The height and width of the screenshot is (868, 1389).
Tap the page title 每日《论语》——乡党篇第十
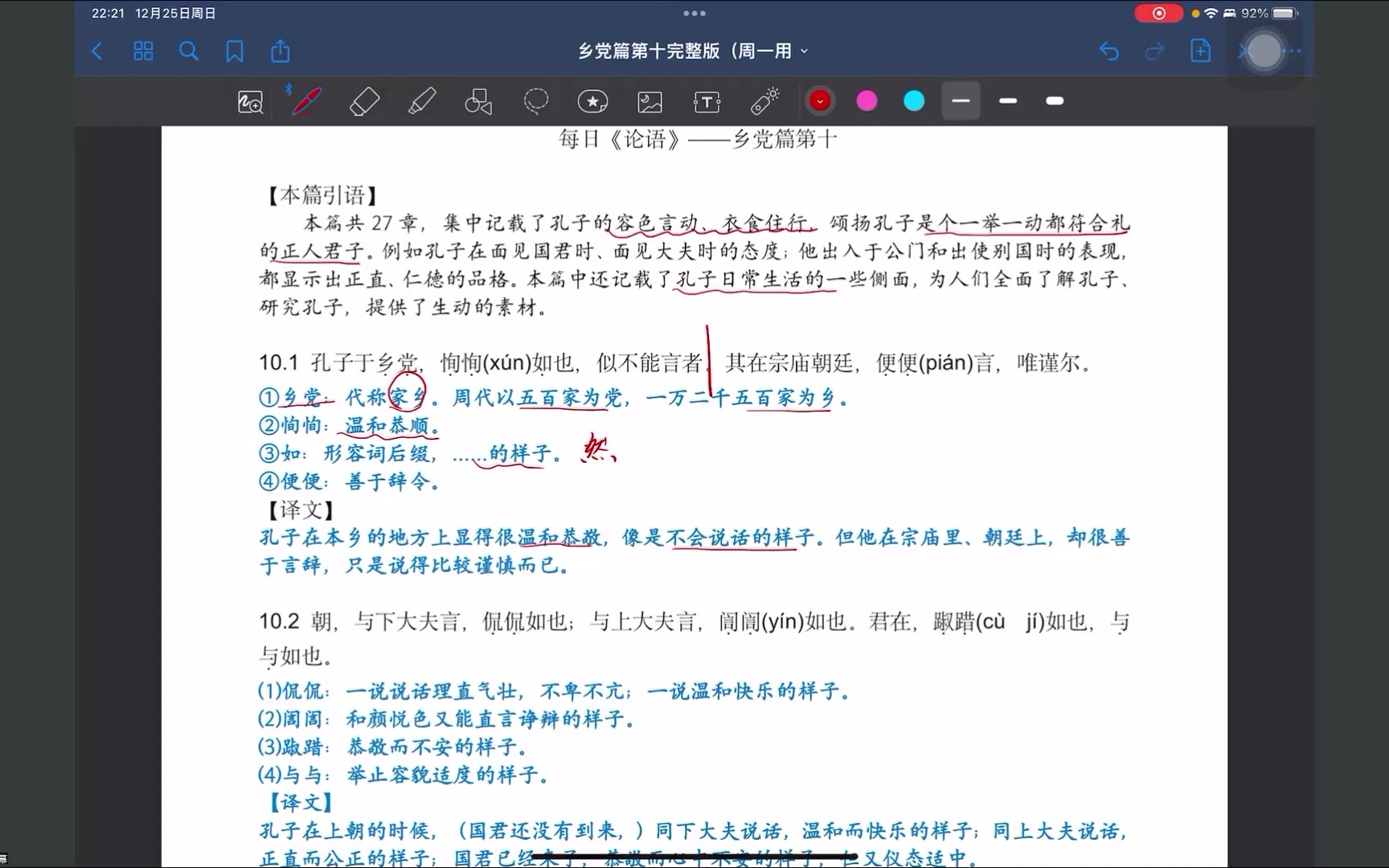tap(698, 140)
